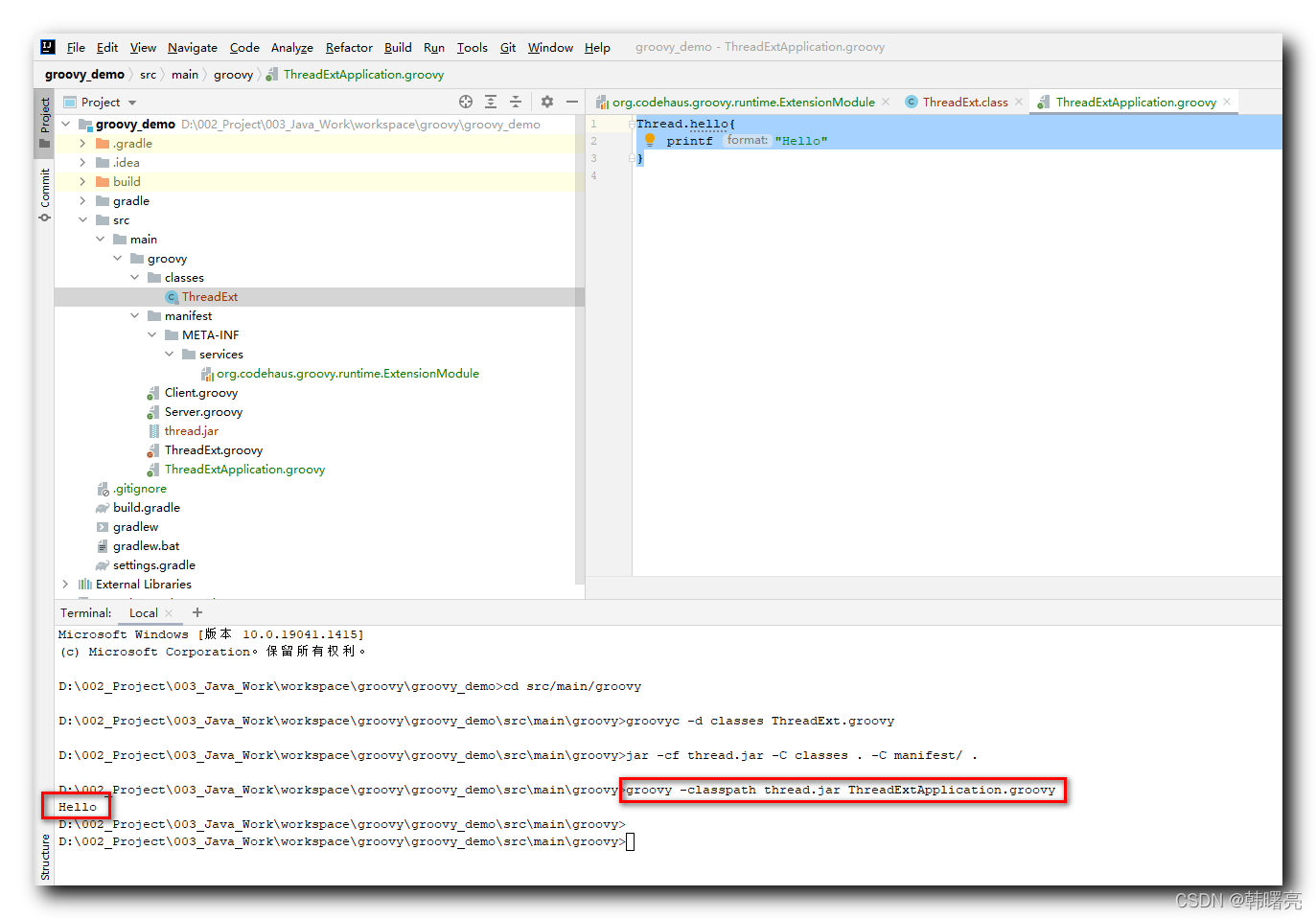Expand External Libraries node
The image size is (1316, 919).
click(66, 584)
